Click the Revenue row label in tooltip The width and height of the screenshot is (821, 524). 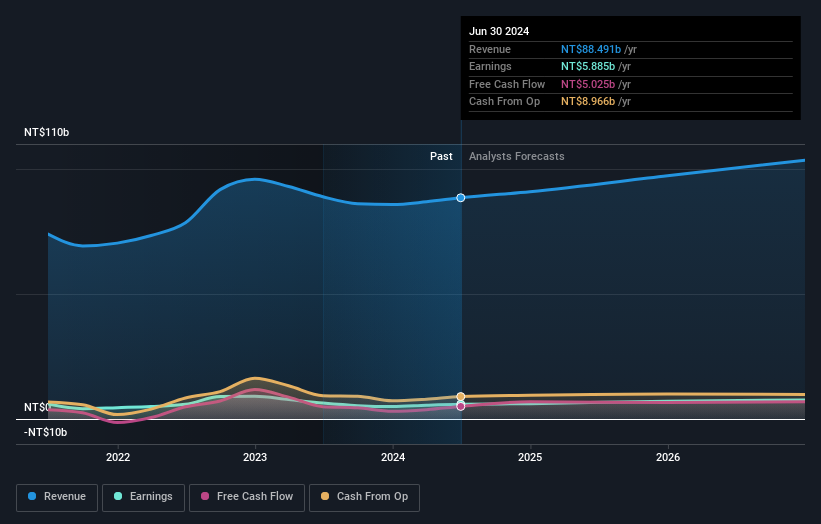pos(490,49)
